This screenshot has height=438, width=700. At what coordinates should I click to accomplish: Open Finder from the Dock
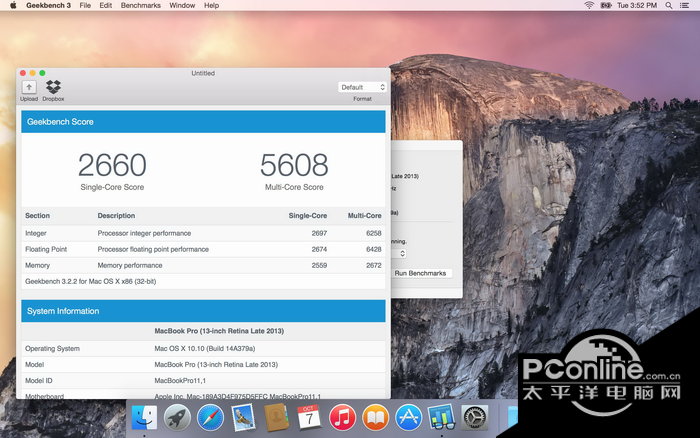(144, 418)
